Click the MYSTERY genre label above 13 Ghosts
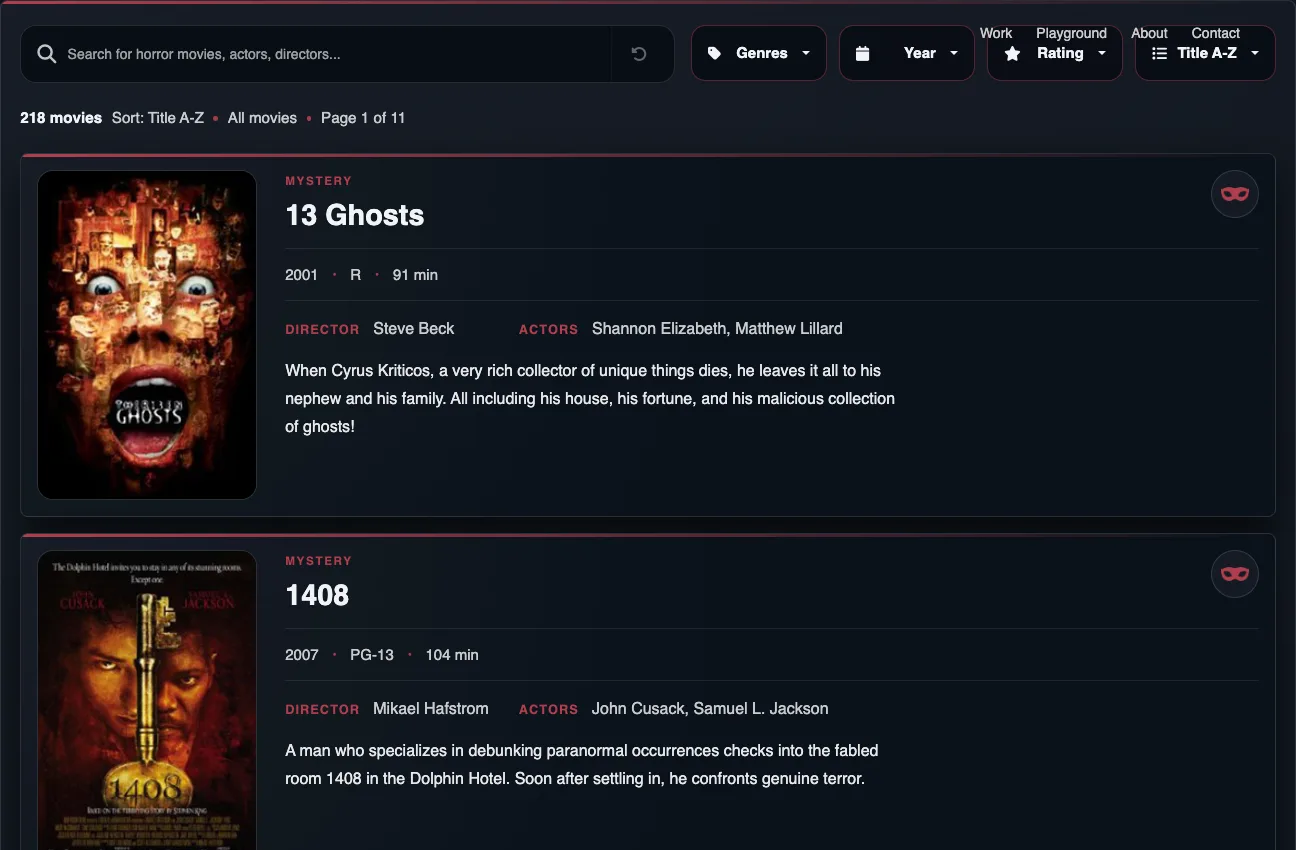 [319, 181]
